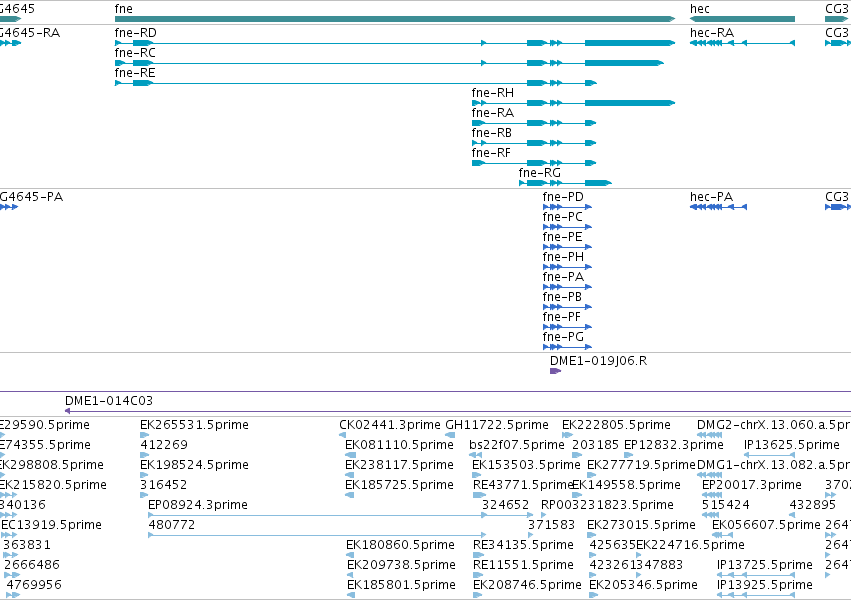Select the GH11722.5prime feature
Image resolution: width=851 pixels, height=600 pixels.
coord(450,435)
